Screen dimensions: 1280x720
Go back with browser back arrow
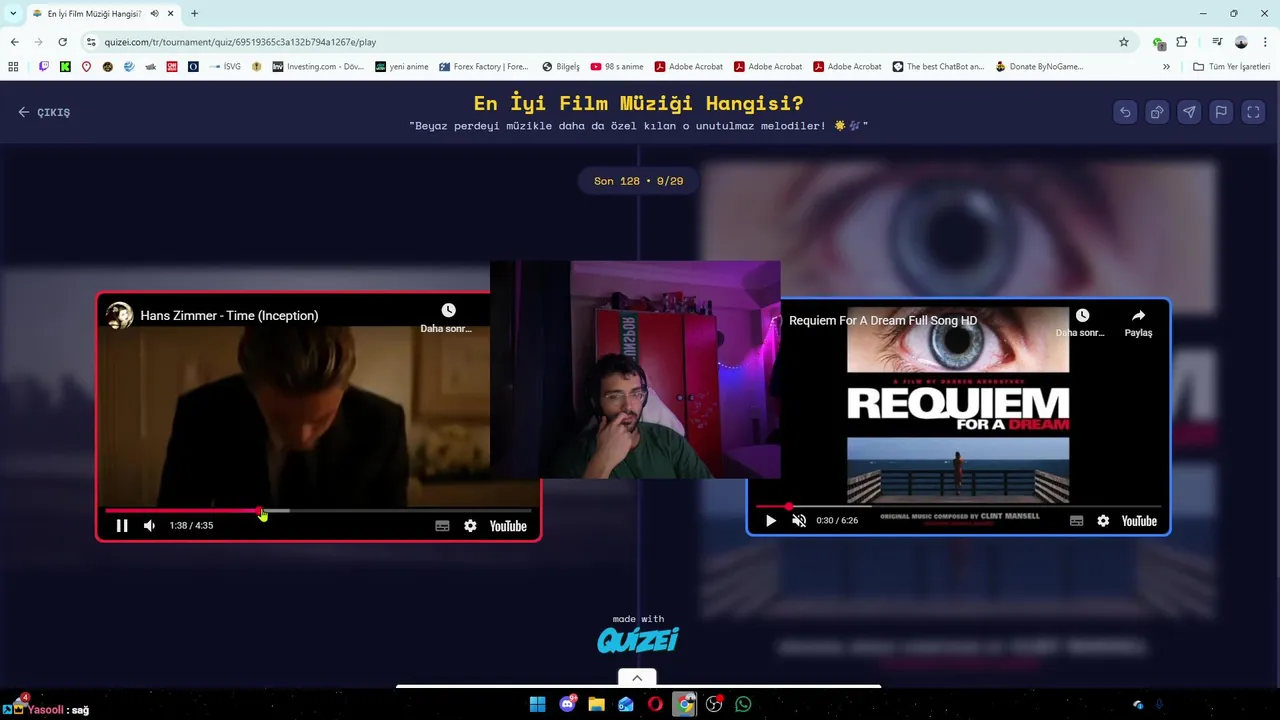(x=14, y=42)
